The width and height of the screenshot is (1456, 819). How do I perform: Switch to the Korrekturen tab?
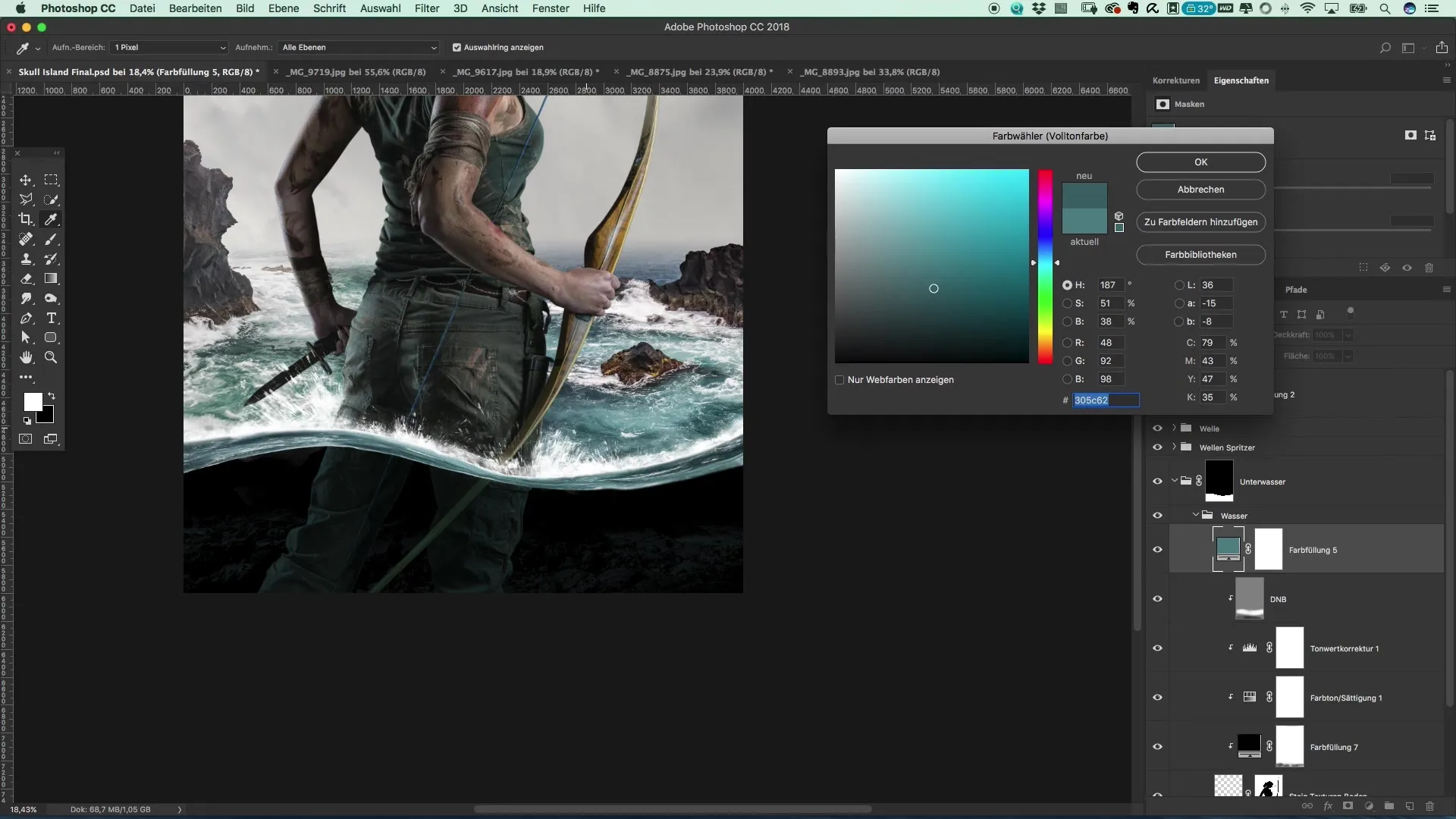tap(1176, 80)
